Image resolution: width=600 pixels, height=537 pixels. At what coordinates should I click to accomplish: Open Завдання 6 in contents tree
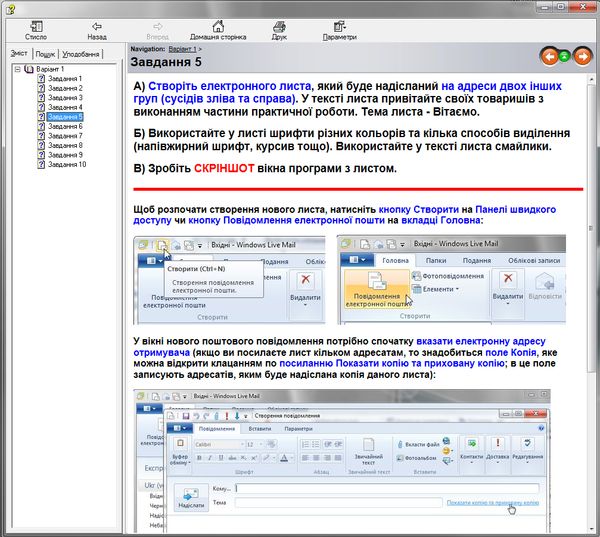point(65,126)
